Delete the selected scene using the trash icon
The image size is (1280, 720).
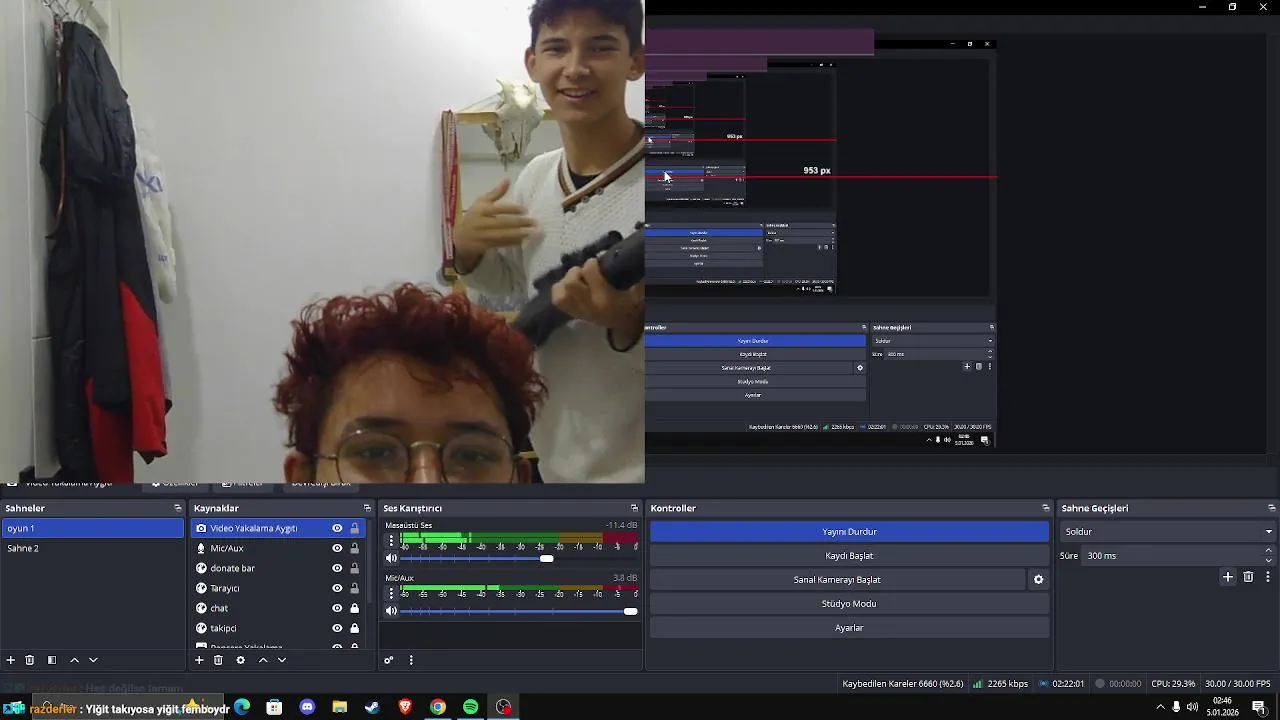[30, 660]
